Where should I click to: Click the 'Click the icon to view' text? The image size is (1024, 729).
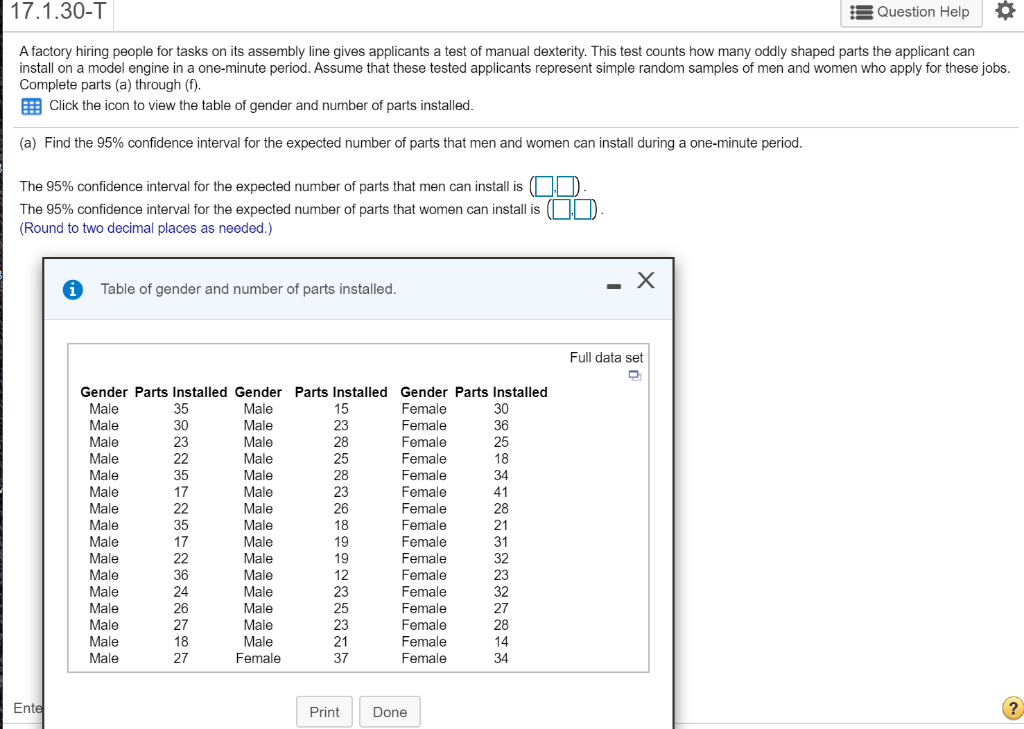tap(261, 105)
